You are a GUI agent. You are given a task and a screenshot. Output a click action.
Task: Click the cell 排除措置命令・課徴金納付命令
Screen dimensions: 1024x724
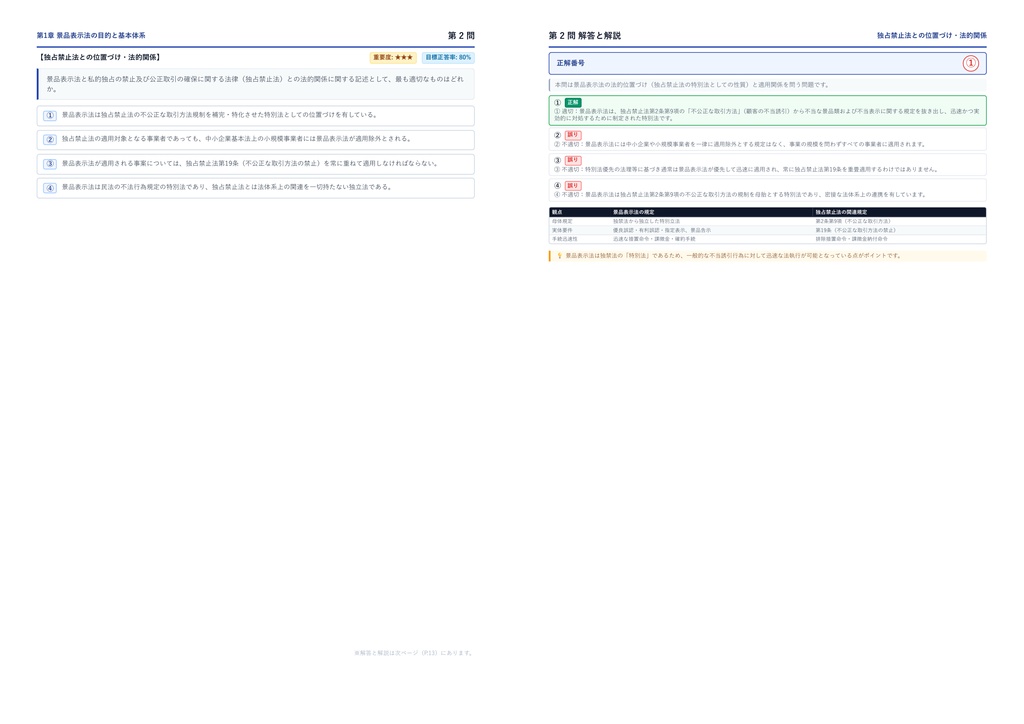[852, 239]
